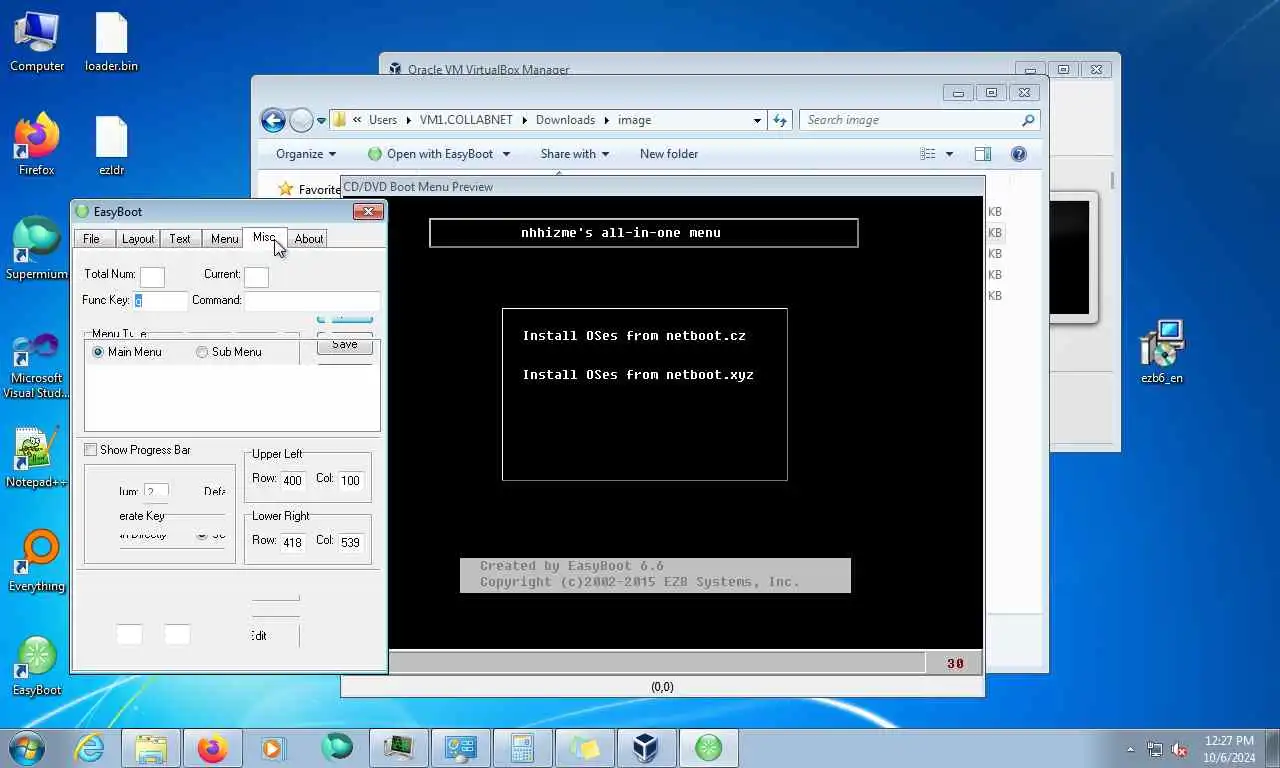The image size is (1280, 768).
Task: Launch Internet Explorer from taskbar
Action: click(89, 748)
